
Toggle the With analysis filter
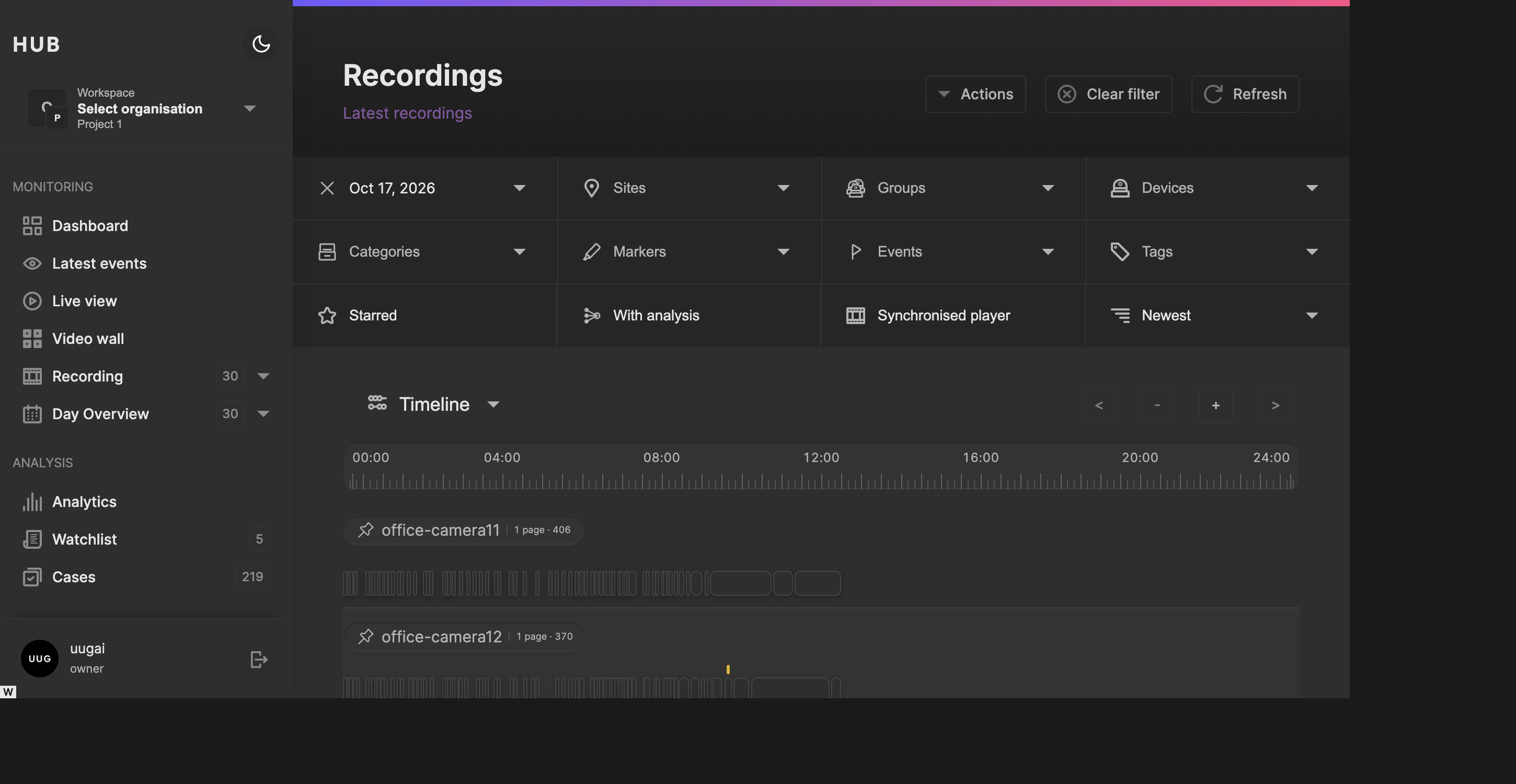(x=688, y=316)
